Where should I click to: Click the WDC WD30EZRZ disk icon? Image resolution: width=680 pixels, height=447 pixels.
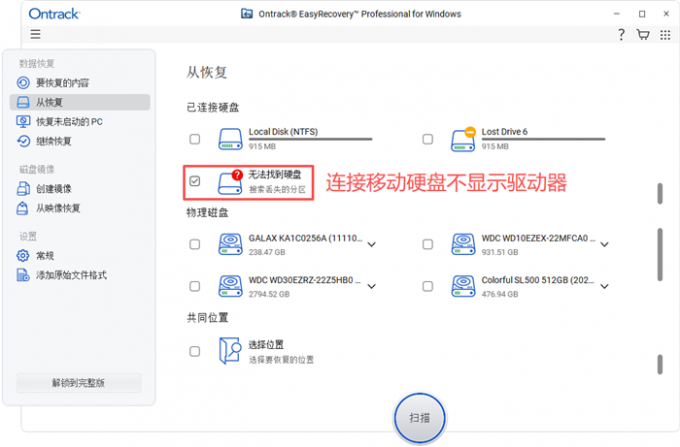click(230, 286)
